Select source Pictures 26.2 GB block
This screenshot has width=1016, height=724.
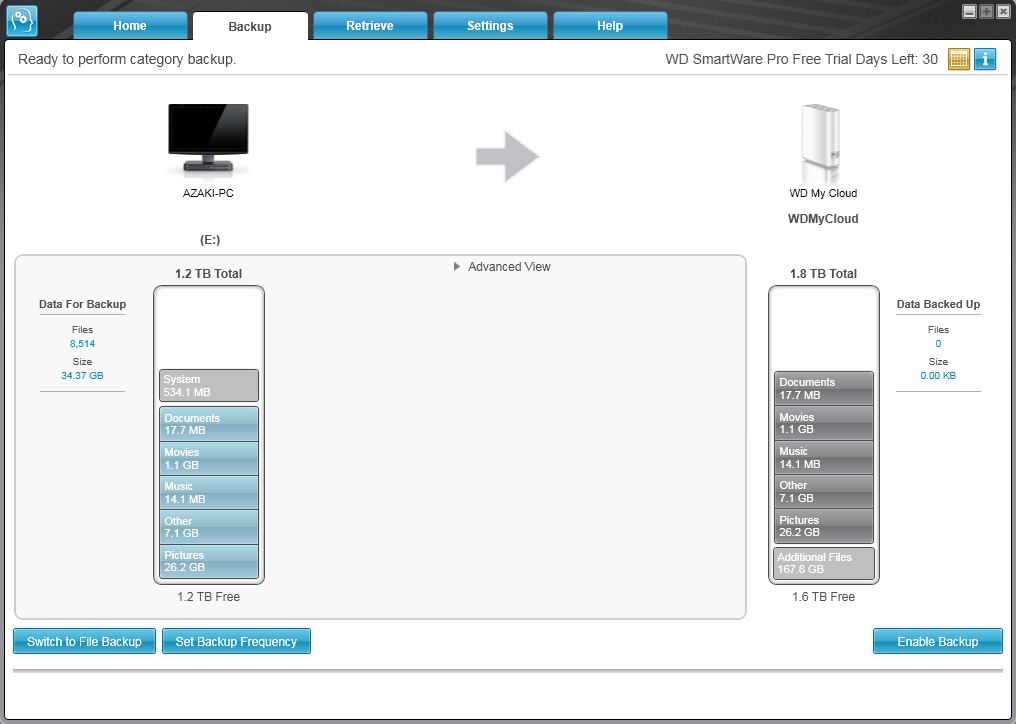tap(209, 561)
